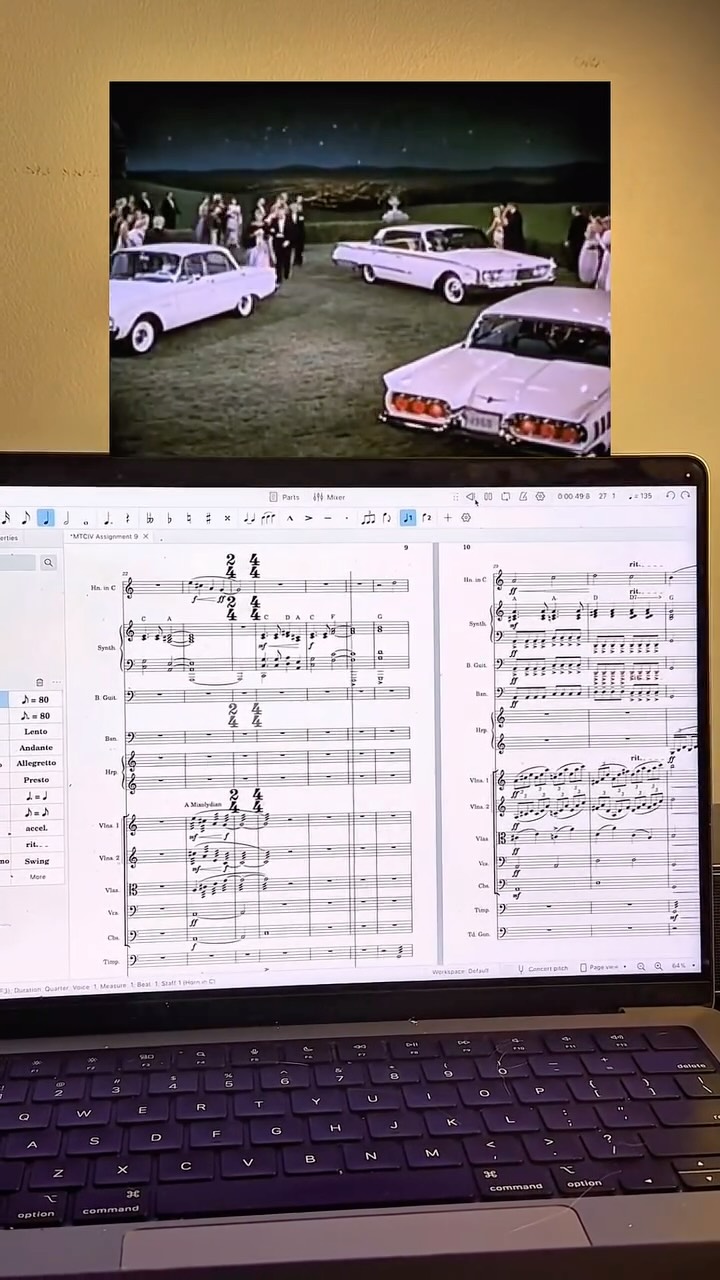Select the 16th note duration
720x1280 pixels.
(7, 517)
